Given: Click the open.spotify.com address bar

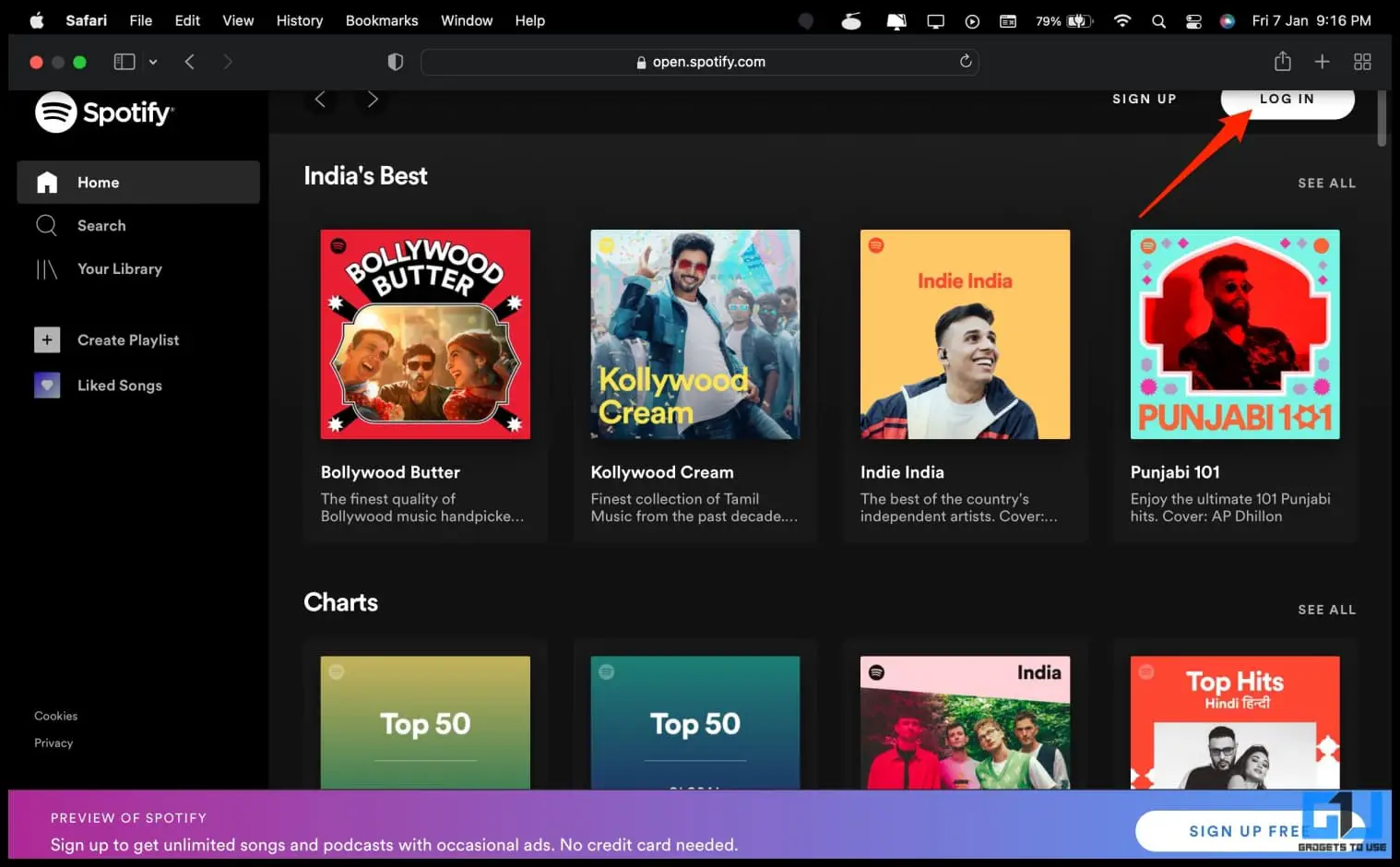Looking at the screenshot, I should 700,62.
